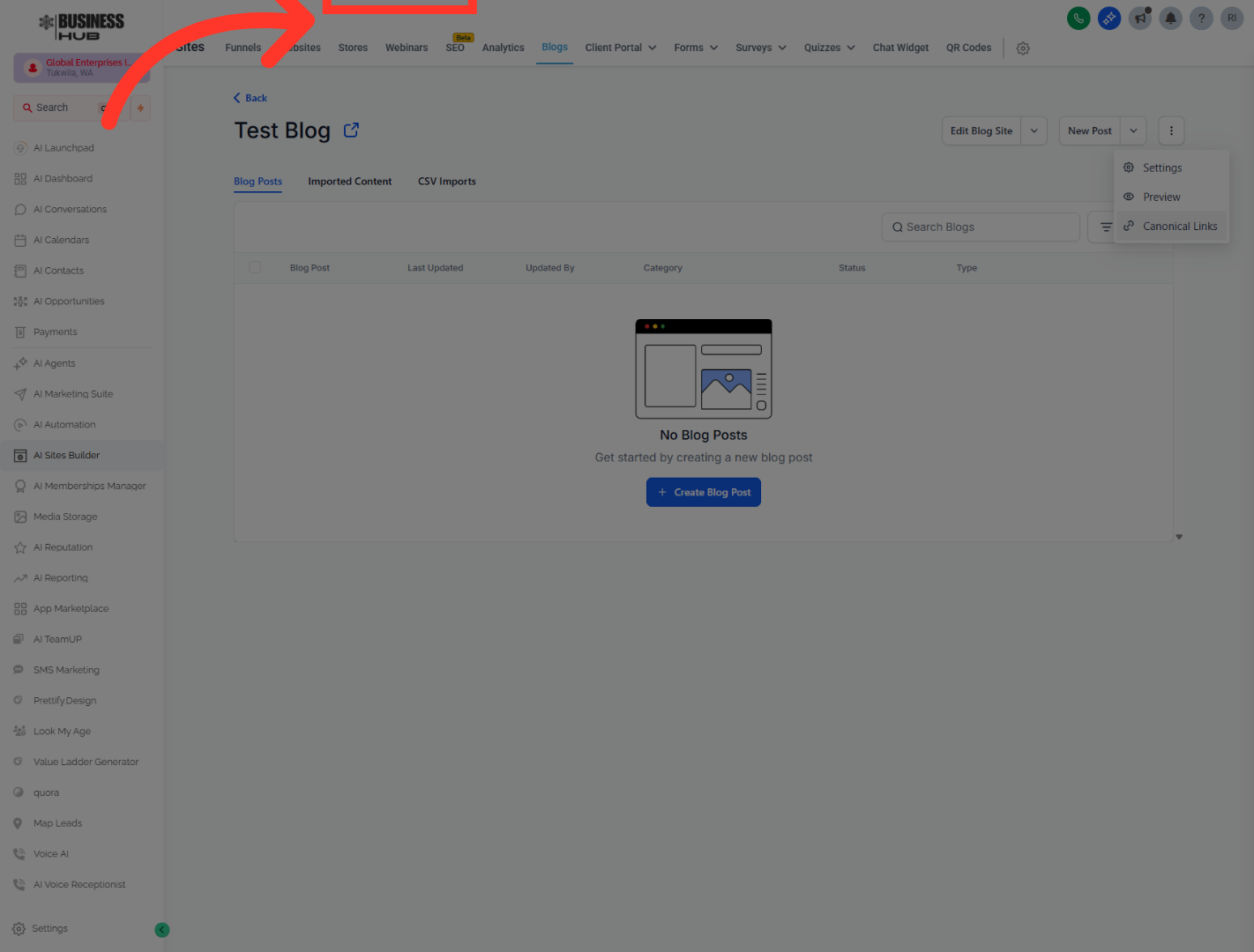Screen dimensions: 1254x952
Task: Click the sidebar Search field
Action: point(71,108)
